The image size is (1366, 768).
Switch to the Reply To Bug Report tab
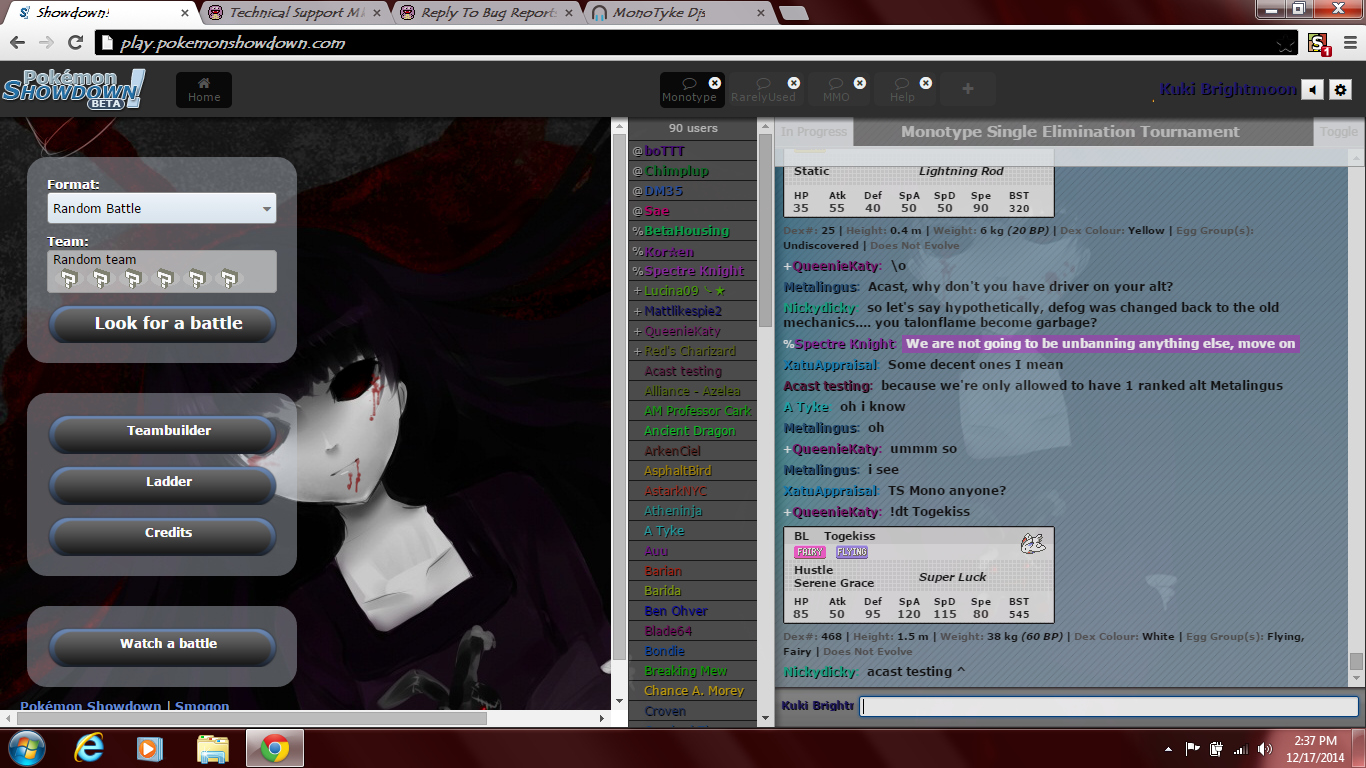click(486, 13)
